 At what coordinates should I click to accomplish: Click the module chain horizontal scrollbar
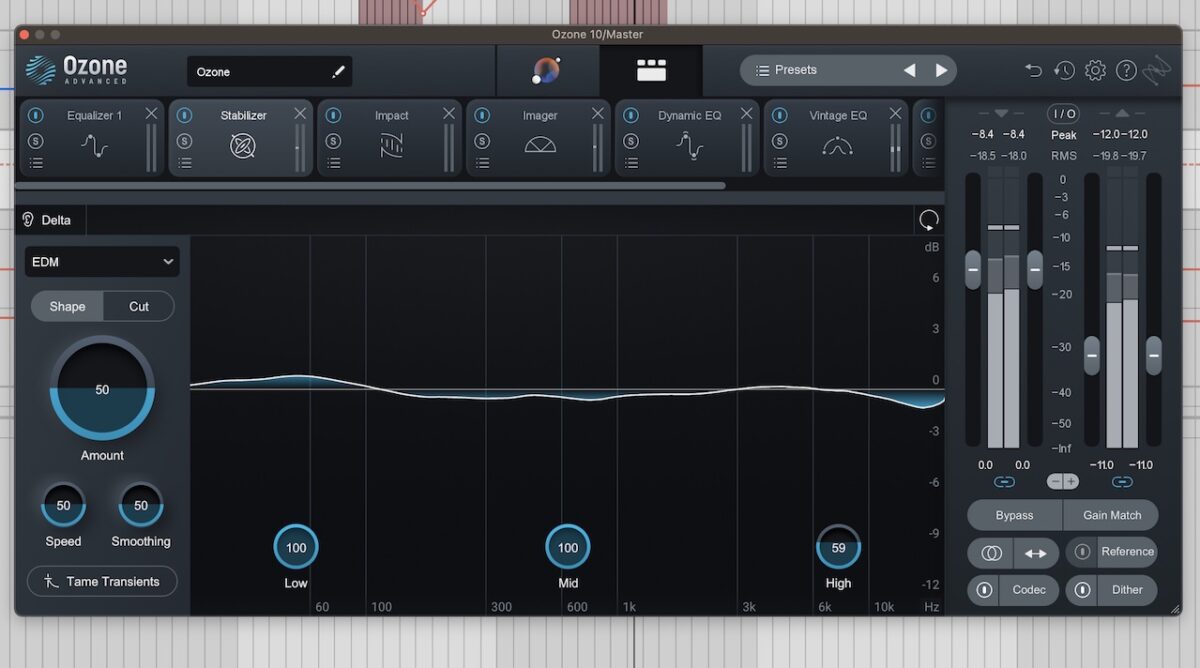pos(370,185)
